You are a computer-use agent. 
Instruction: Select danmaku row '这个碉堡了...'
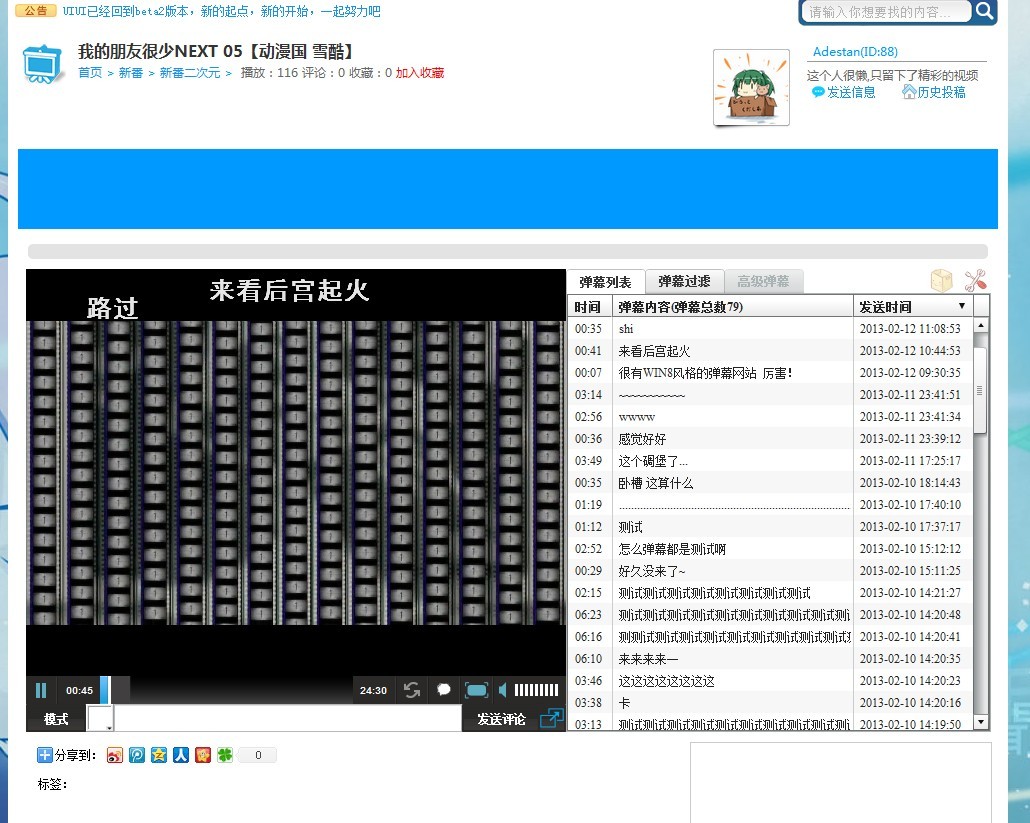click(771, 461)
